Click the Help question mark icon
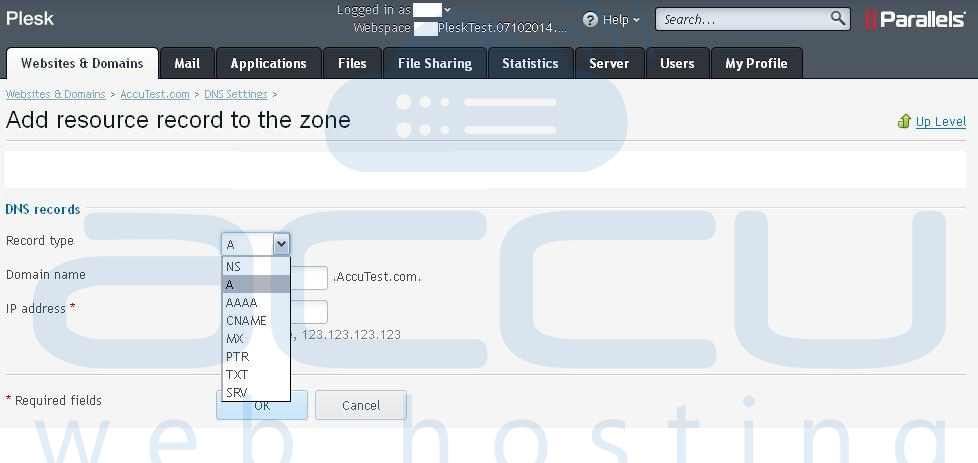The height and width of the screenshot is (463, 978). pyautogui.click(x=590, y=19)
